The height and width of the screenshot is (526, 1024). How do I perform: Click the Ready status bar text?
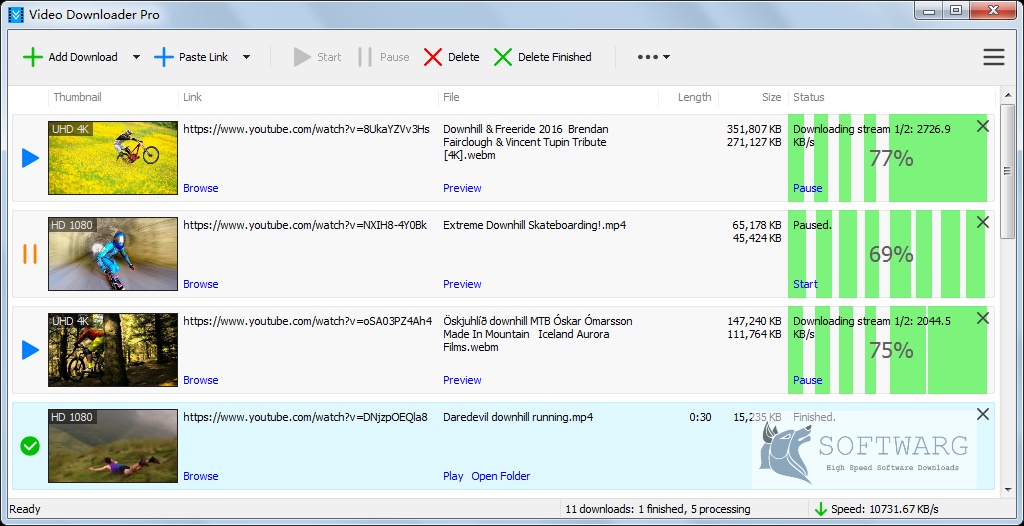coord(25,509)
